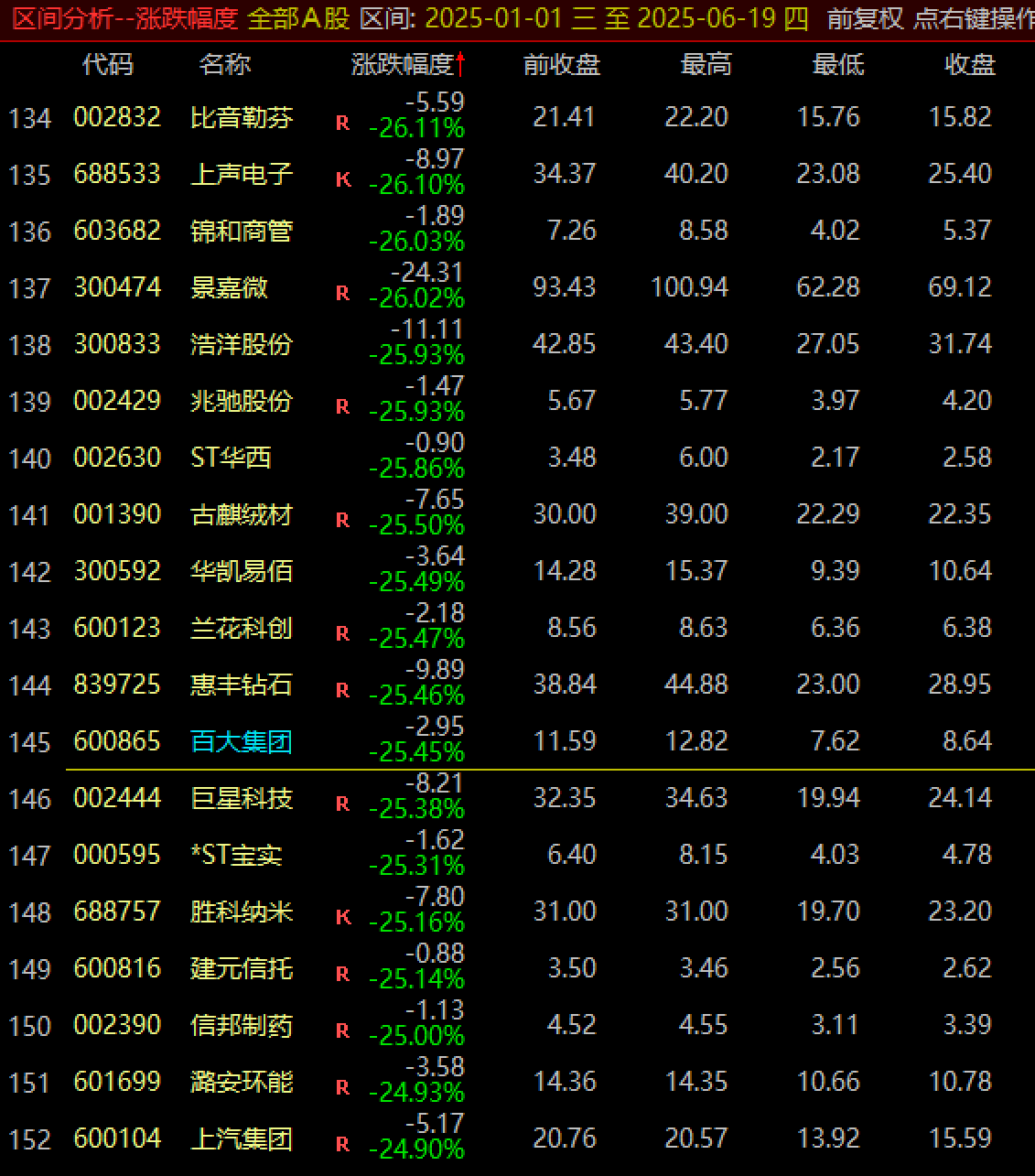Click the R marker next to 比音勒芬
The height and width of the screenshot is (1176, 1035).
click(343, 123)
